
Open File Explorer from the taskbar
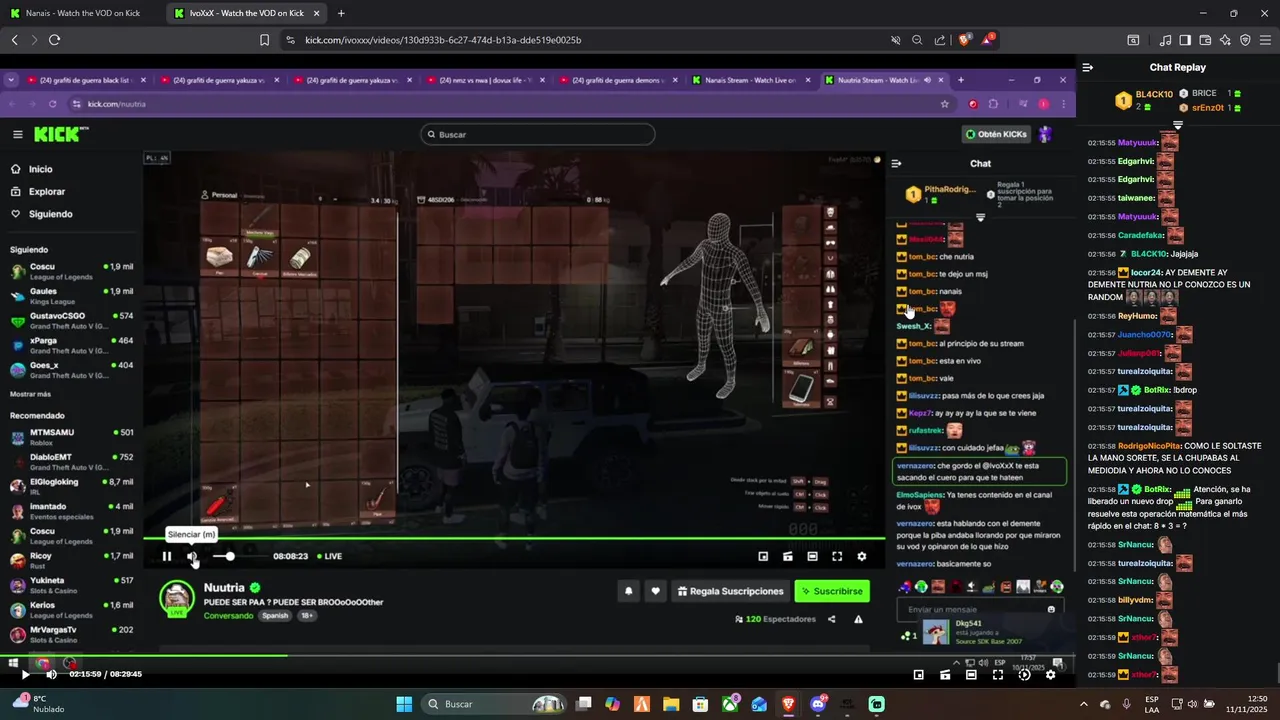[671, 704]
